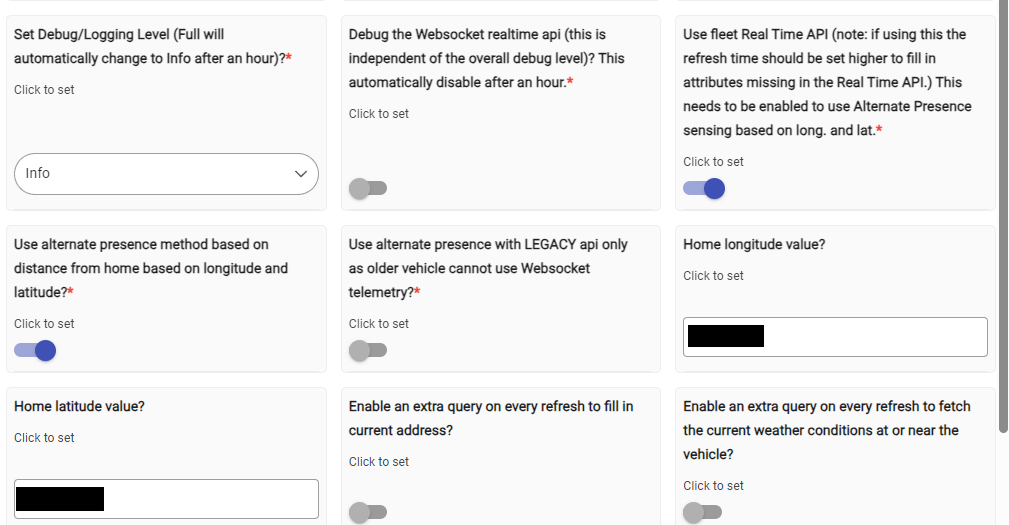The image size is (1009, 525).
Task: Click 'Click to set' under fleet Real Time API
Action: 713,162
